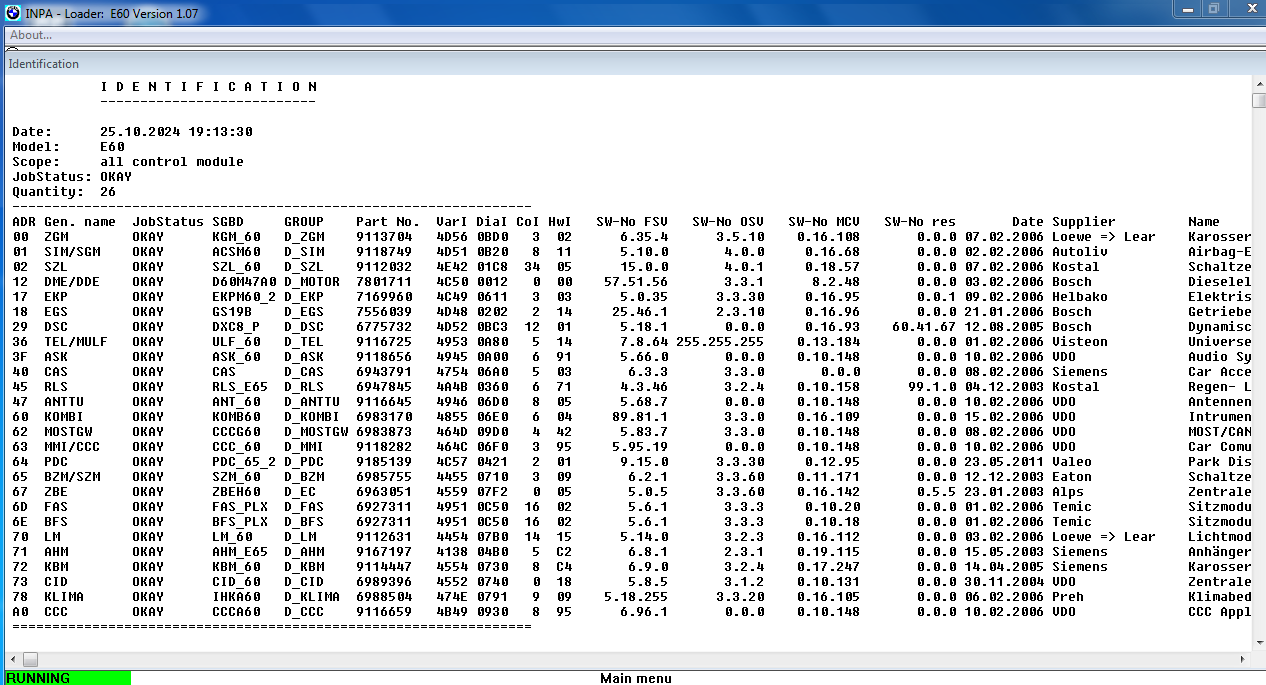Screen dimensions: 1266x685
Task: Click the KOMBI row name
Action: pyautogui.click(x=64, y=416)
